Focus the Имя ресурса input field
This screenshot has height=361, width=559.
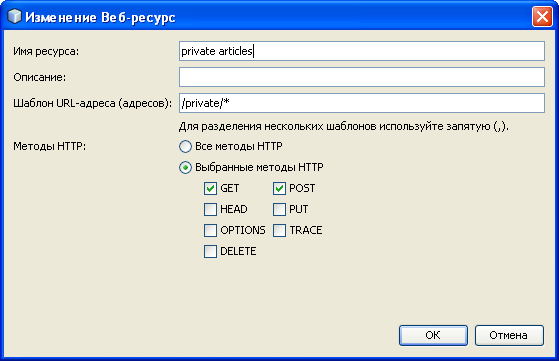tap(362, 51)
